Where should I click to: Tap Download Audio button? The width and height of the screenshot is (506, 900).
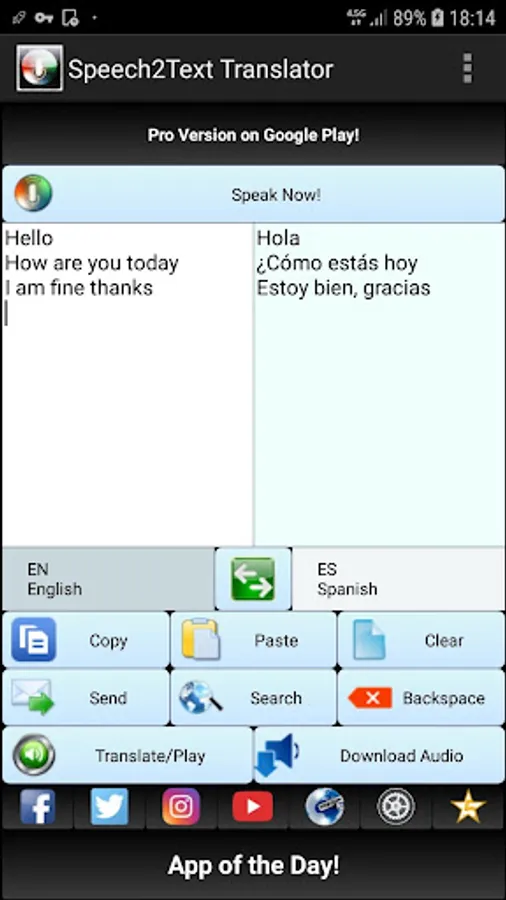(x=379, y=755)
